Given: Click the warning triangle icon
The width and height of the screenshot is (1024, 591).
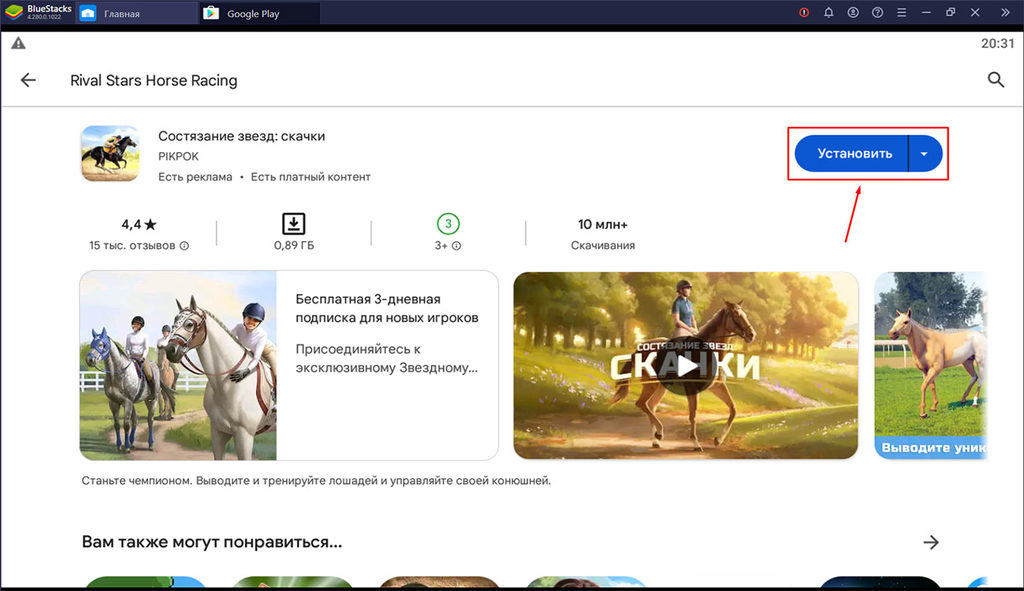Looking at the screenshot, I should point(18,43).
